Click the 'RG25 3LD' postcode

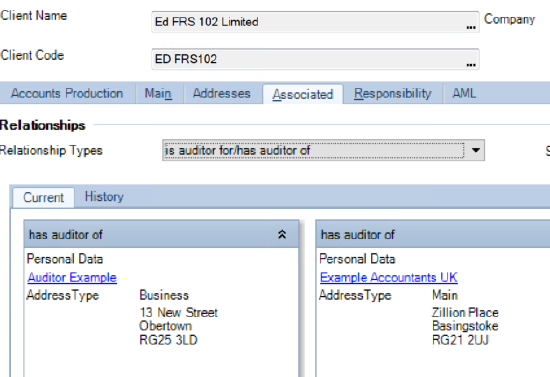click(x=168, y=340)
